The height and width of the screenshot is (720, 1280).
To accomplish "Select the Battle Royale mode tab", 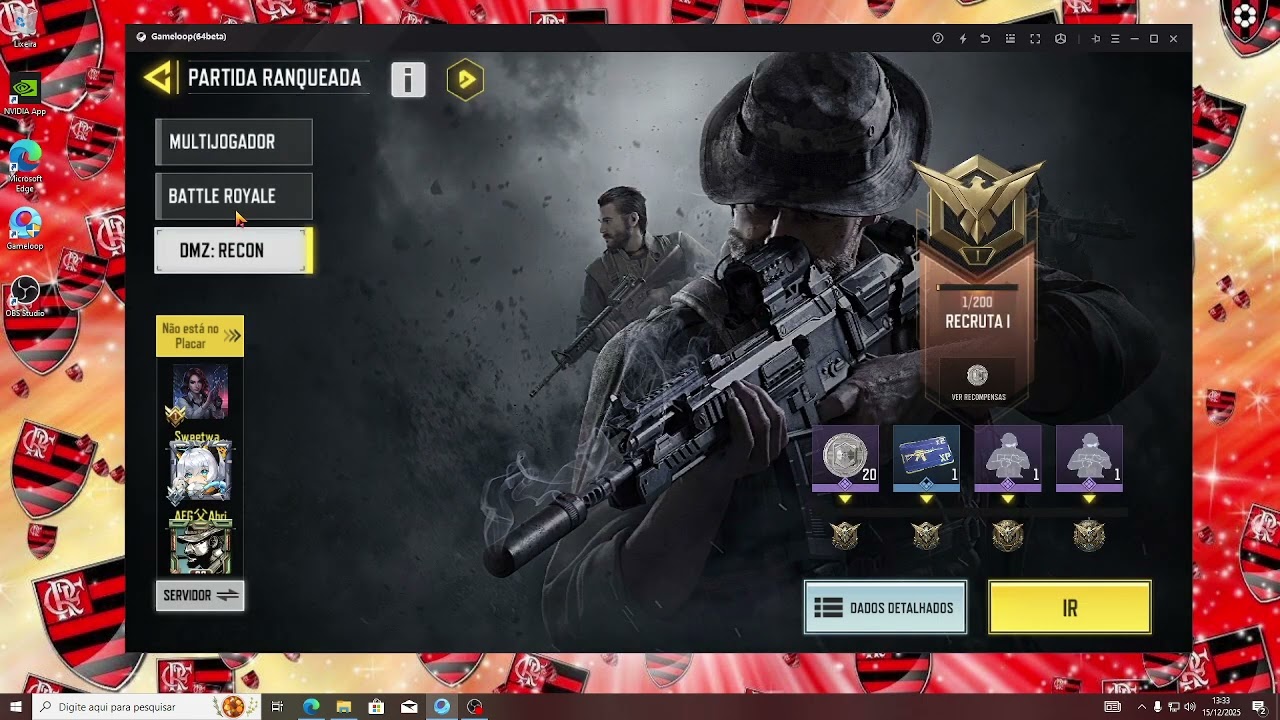I will 234,196.
